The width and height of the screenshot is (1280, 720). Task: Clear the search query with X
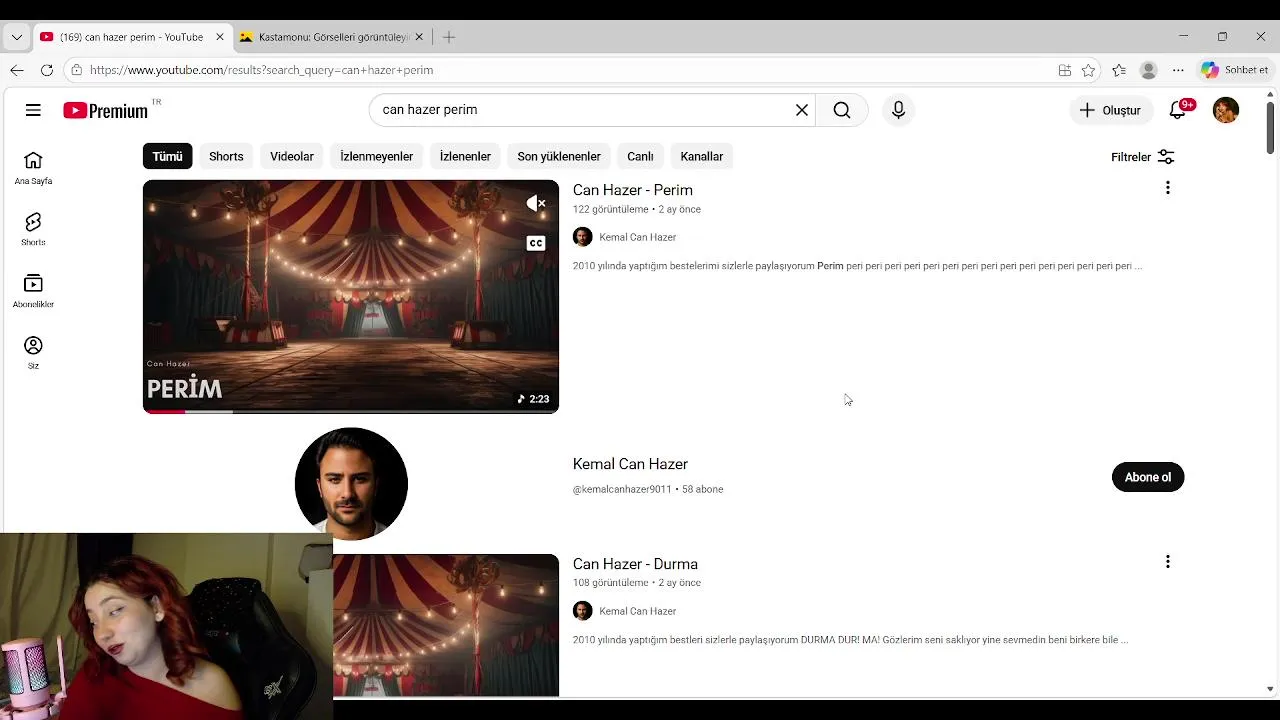pyautogui.click(x=801, y=110)
